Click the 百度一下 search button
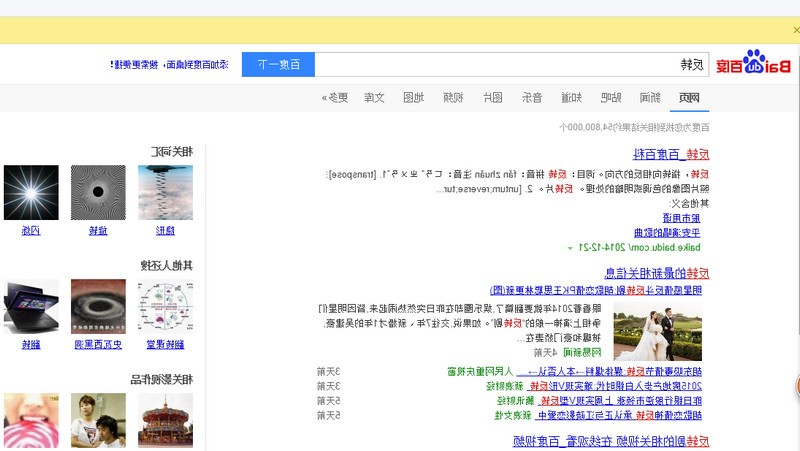 (278, 65)
